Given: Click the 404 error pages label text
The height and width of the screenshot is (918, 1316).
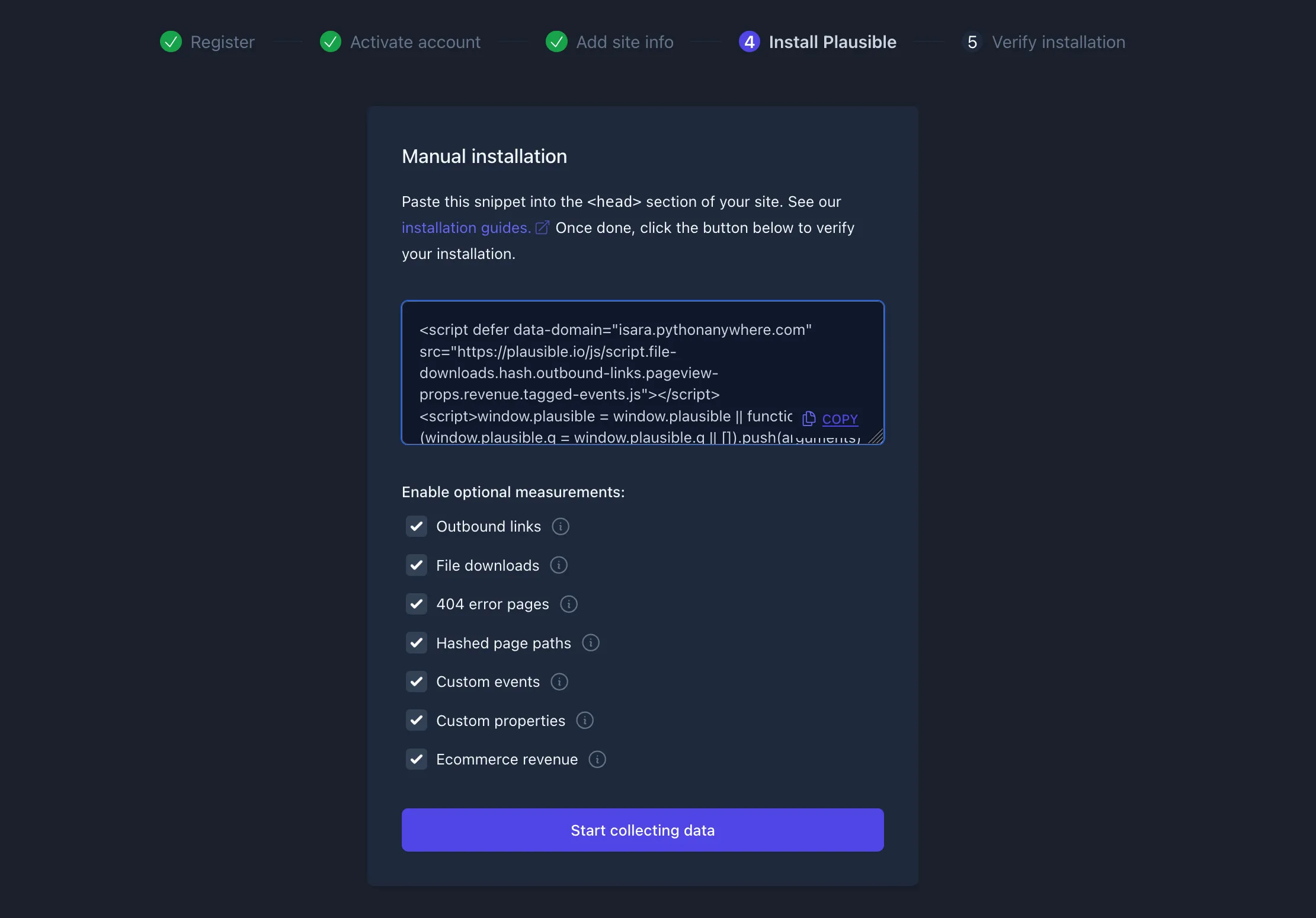Looking at the screenshot, I should pyautogui.click(x=492, y=604).
